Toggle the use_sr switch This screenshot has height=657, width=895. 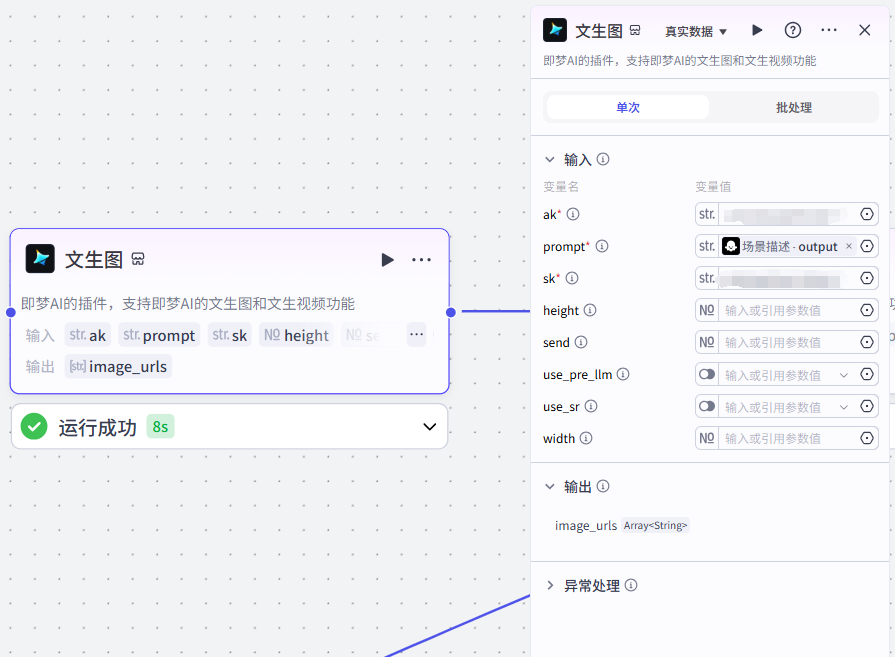707,406
